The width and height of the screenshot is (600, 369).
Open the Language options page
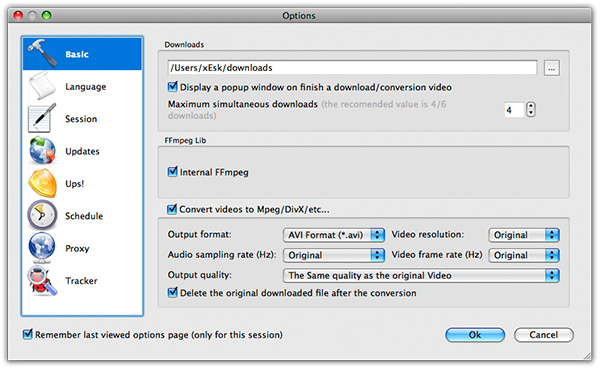click(82, 87)
